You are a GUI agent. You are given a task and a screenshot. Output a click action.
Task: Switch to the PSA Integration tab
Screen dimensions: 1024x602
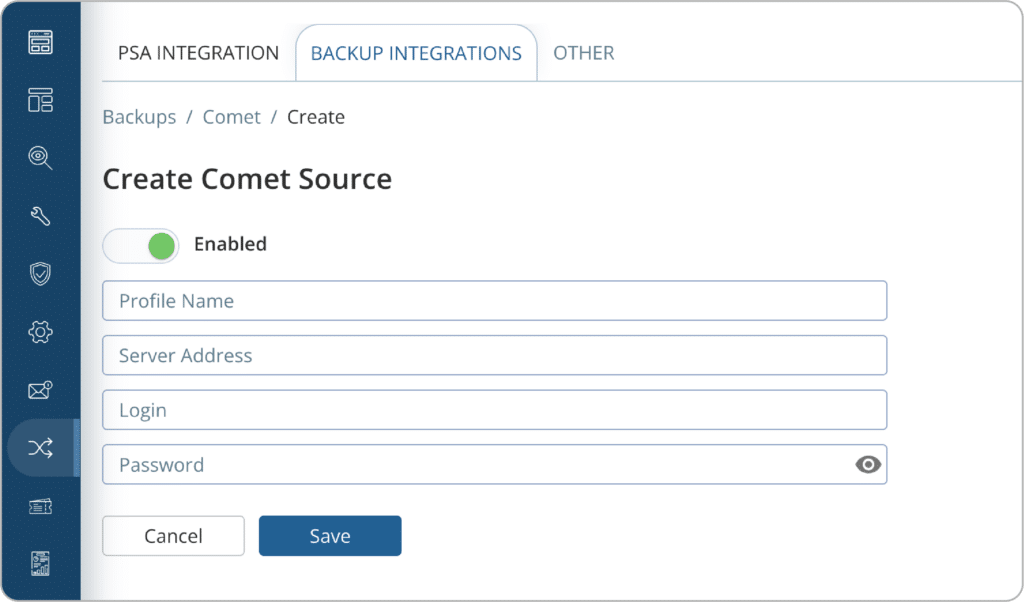198,53
